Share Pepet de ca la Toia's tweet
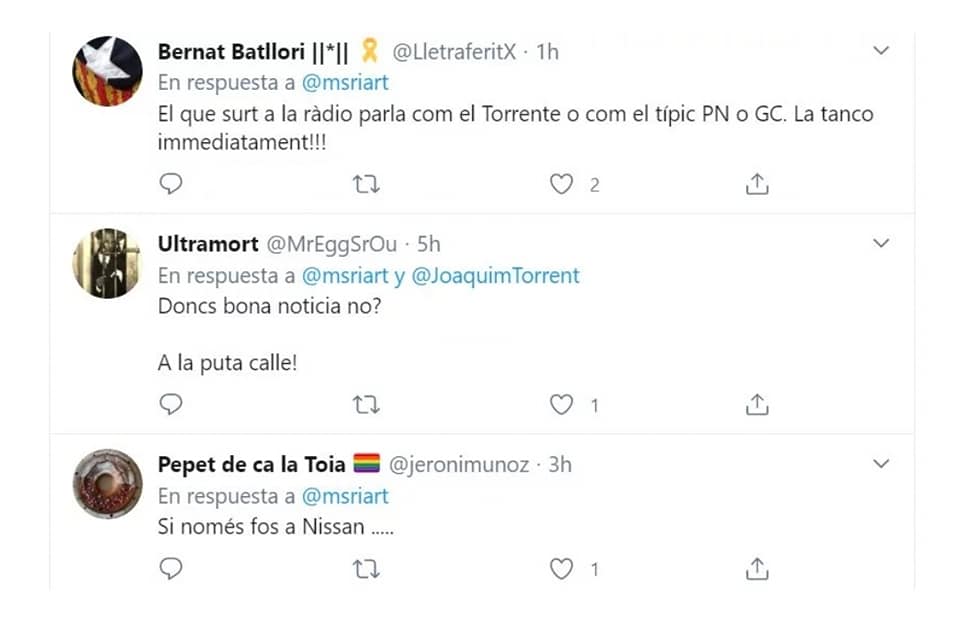The image size is (960, 627). click(x=757, y=569)
